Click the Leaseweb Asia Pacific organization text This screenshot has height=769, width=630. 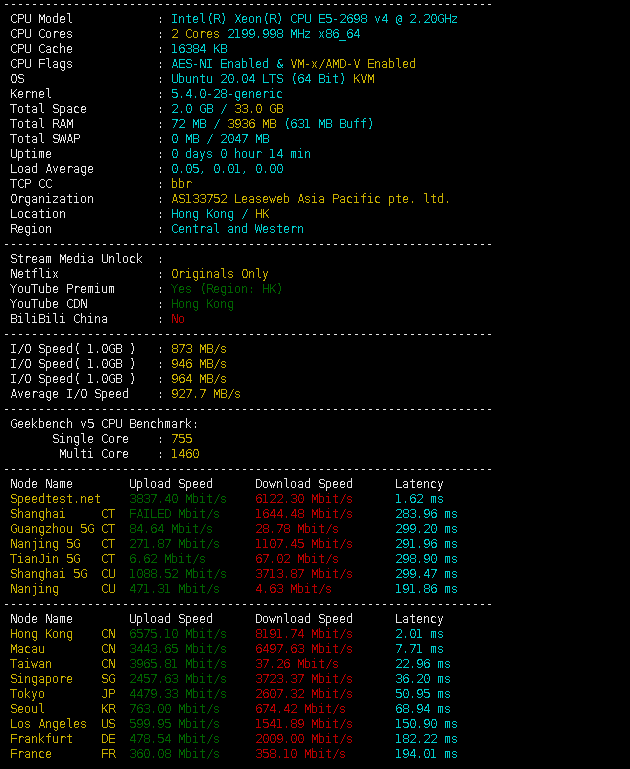[x=310, y=199]
